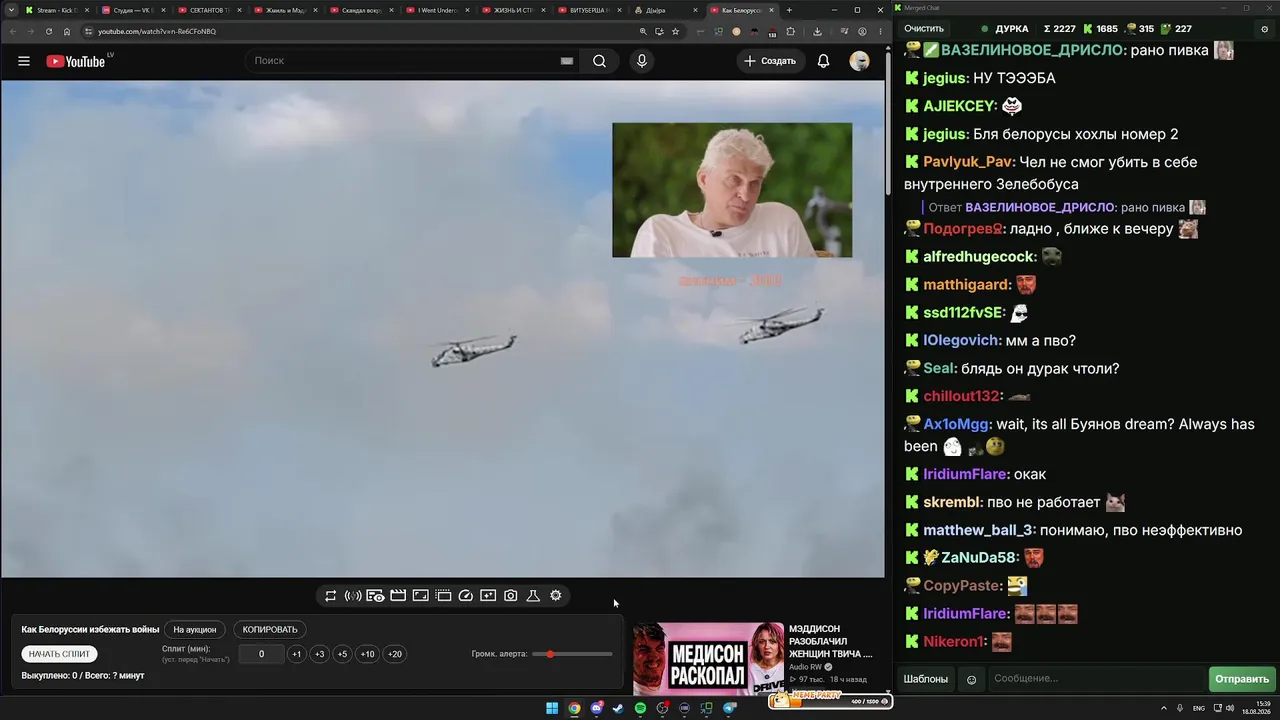Click the Очистить button in Merged Chat
The width and height of the screenshot is (1280, 720).
[x=924, y=29]
